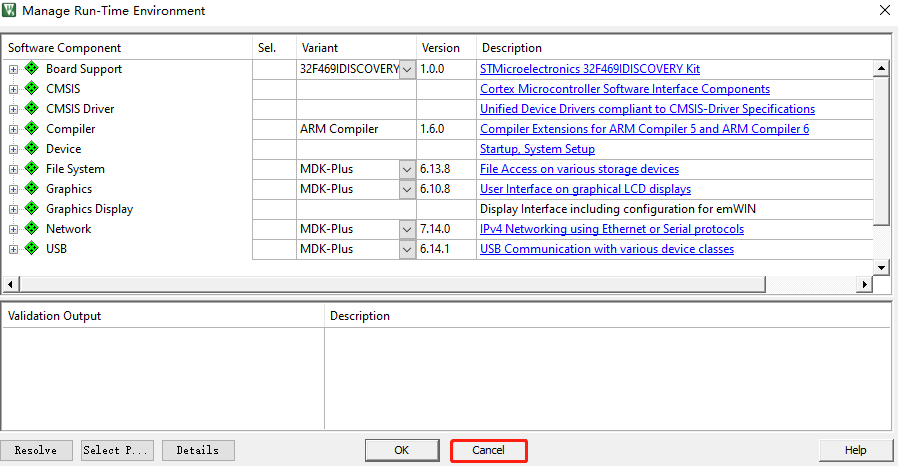
Task: Click the horizontal scrollbar thumb
Action: click(392, 284)
